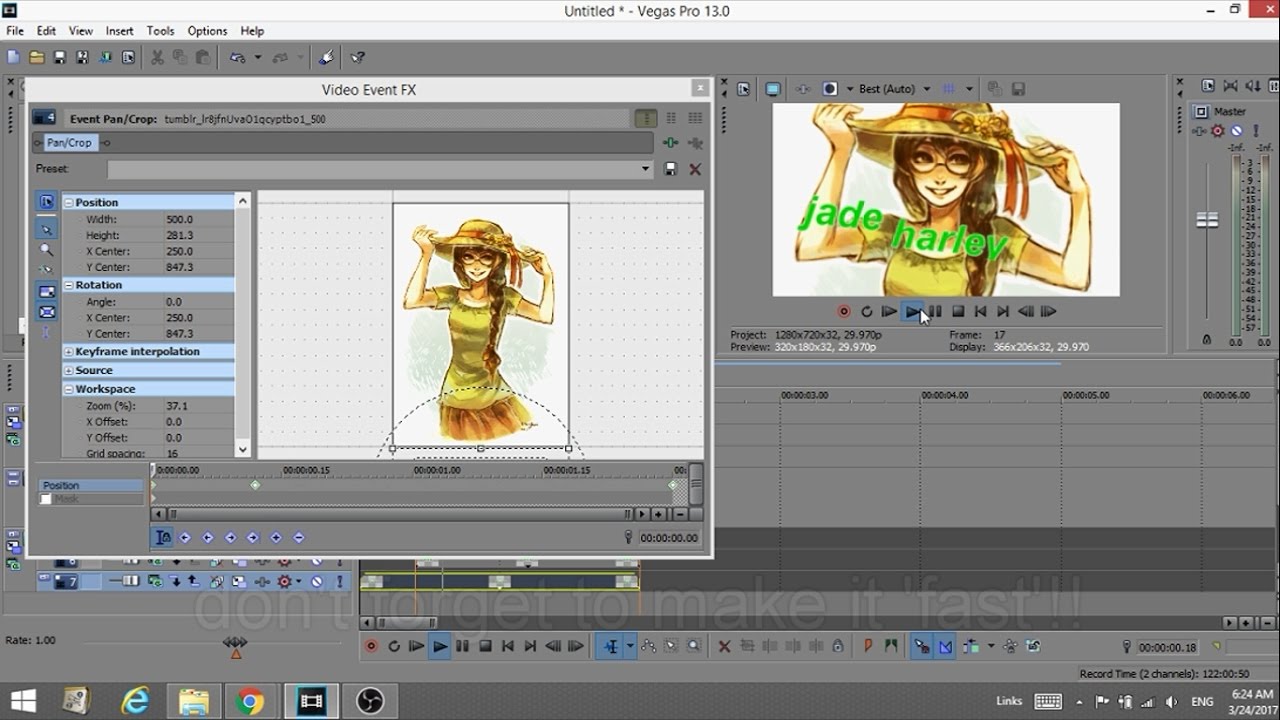1280x720 pixels.
Task: Enable the Mask checkbox
Action: 45,499
